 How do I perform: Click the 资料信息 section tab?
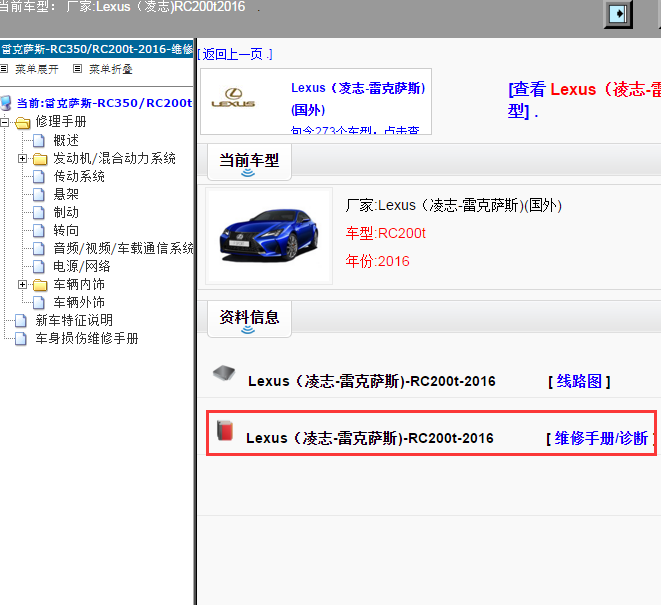click(x=249, y=319)
